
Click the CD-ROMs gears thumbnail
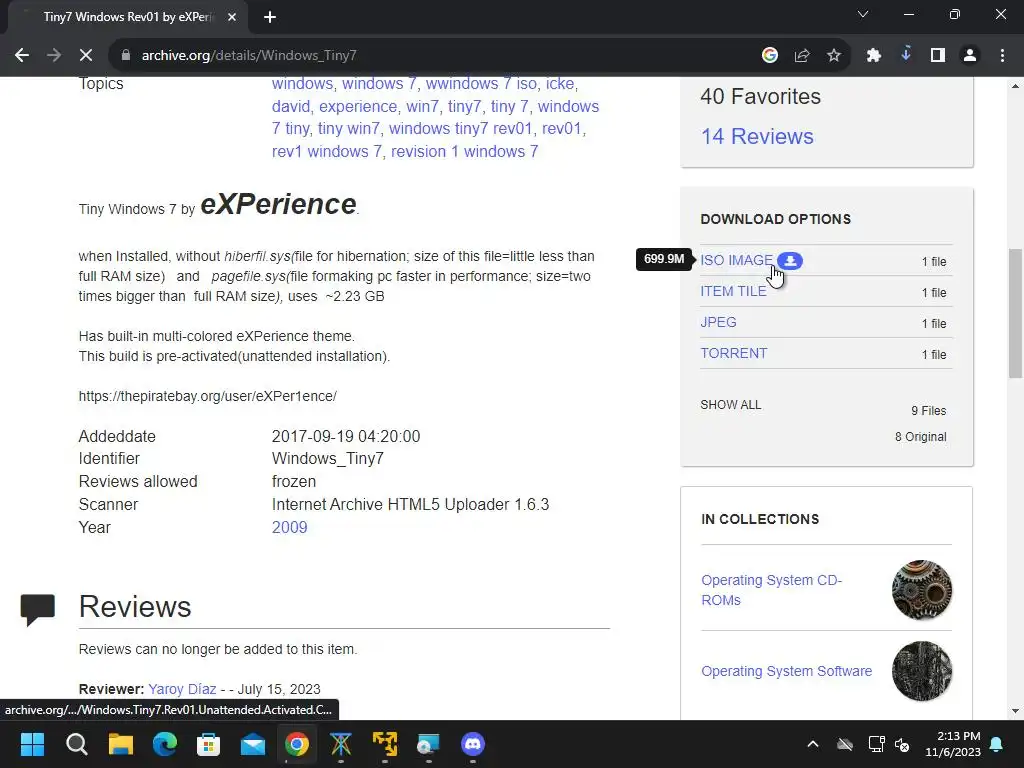click(921, 590)
